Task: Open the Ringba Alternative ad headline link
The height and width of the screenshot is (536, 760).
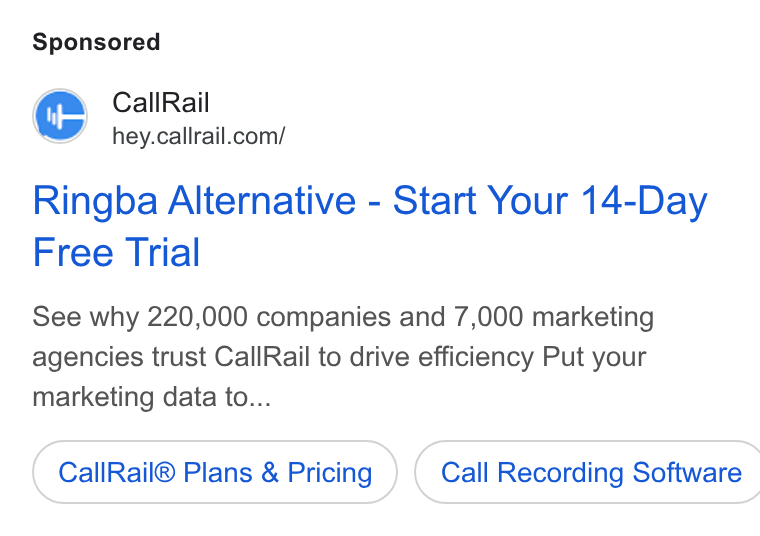Action: (370, 226)
